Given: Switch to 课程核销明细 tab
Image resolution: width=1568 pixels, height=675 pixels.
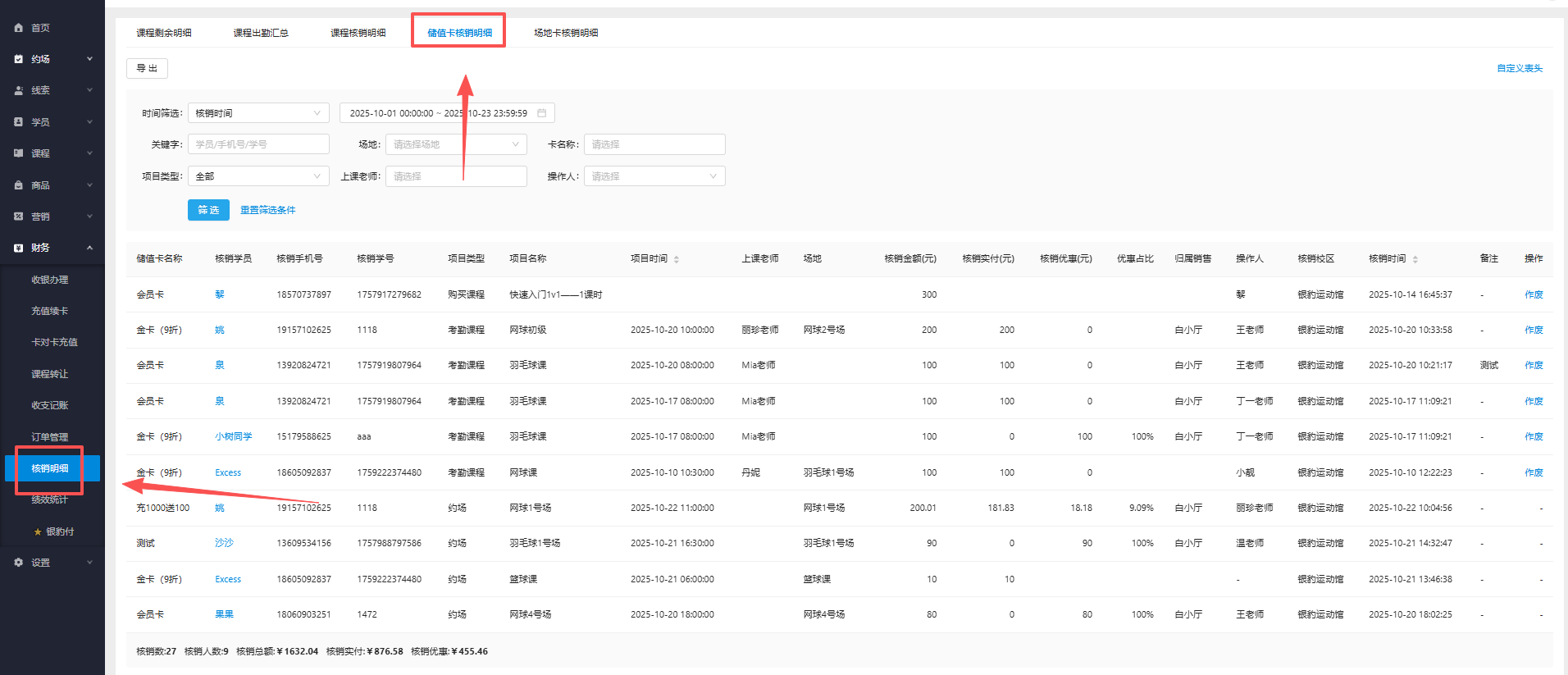Looking at the screenshot, I should tap(358, 33).
